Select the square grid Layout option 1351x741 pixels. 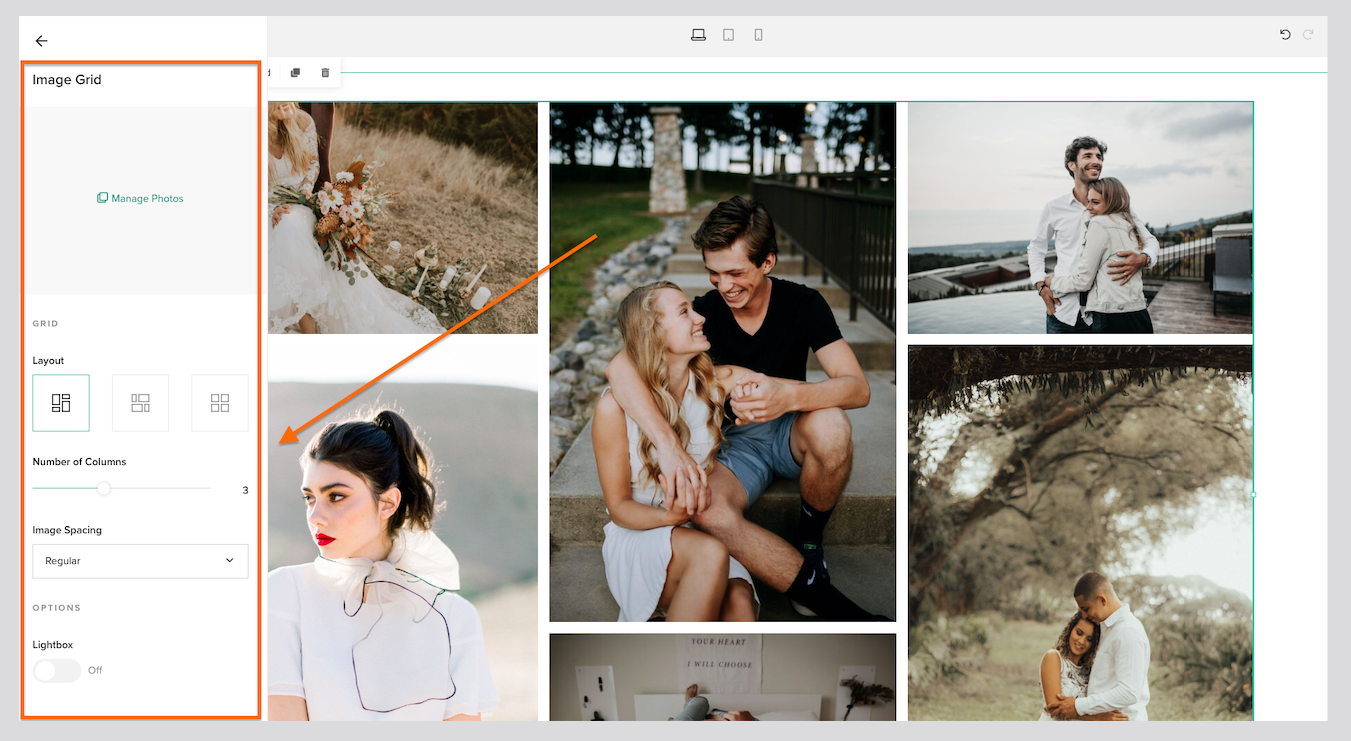click(219, 402)
